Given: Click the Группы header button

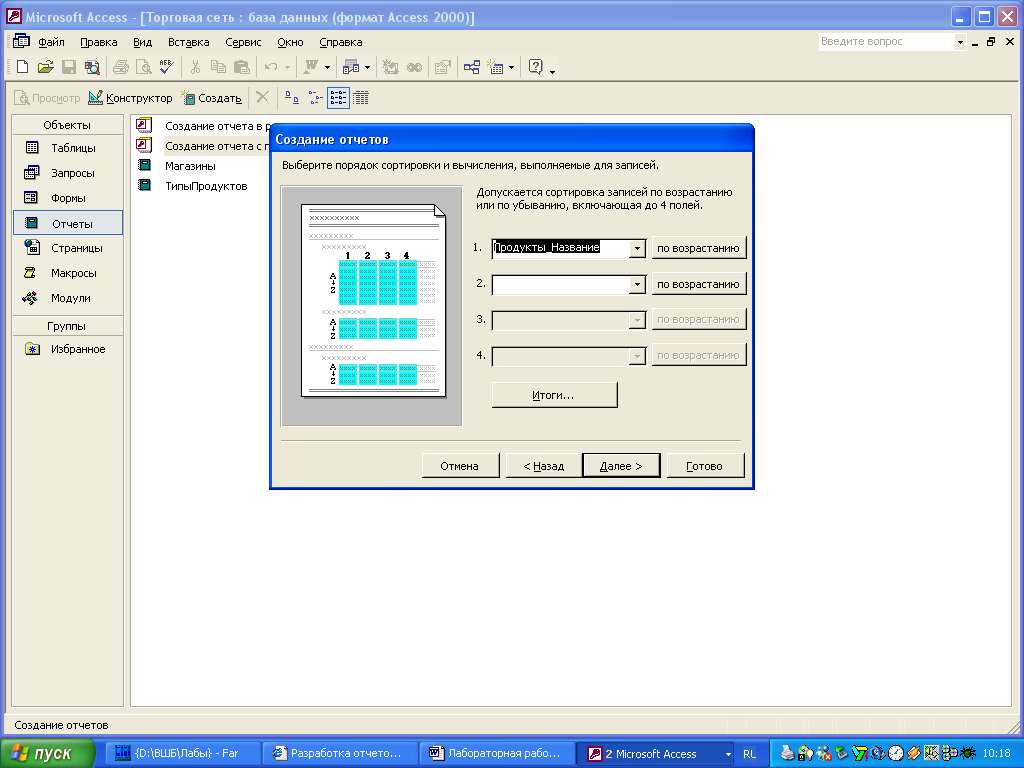Looking at the screenshot, I should 67,326.
